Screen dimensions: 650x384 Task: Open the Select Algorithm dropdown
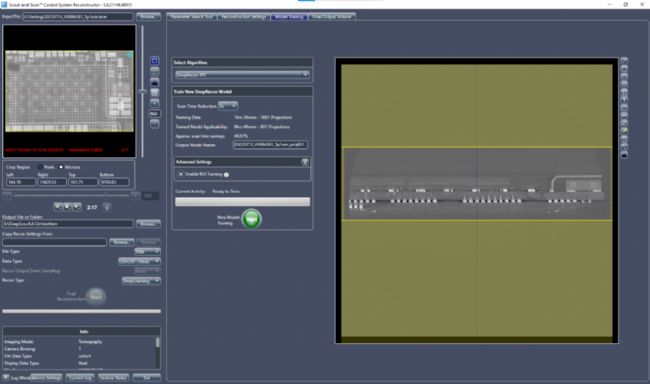point(243,75)
